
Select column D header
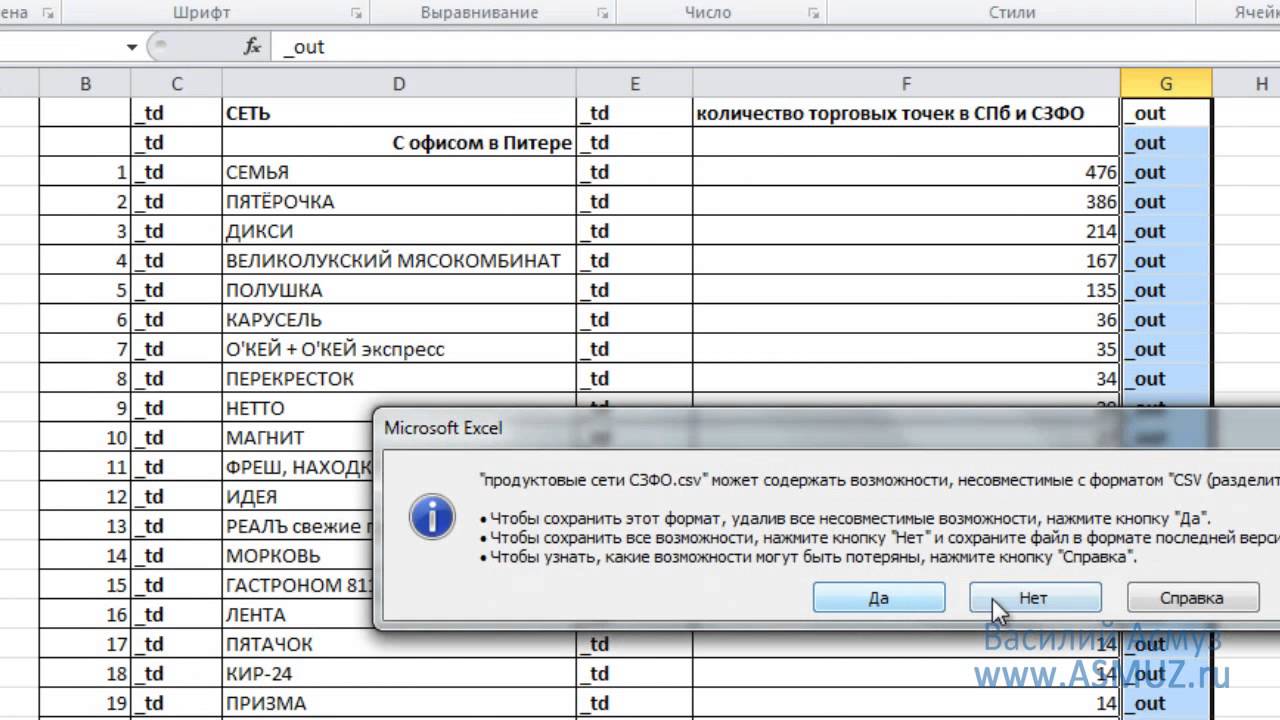(399, 84)
